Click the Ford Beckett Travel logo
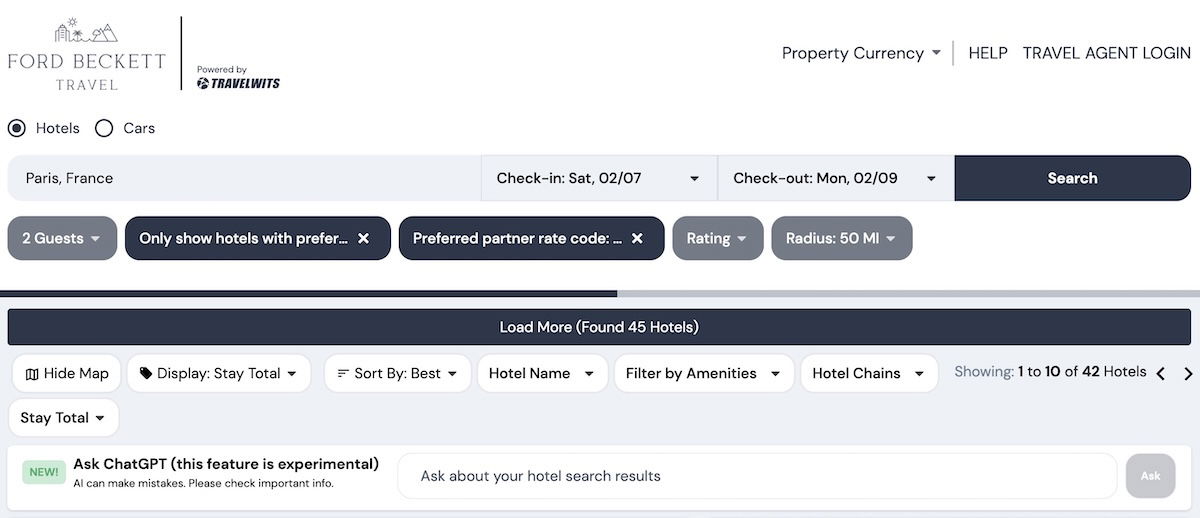The width and height of the screenshot is (1200, 518). 86,55
